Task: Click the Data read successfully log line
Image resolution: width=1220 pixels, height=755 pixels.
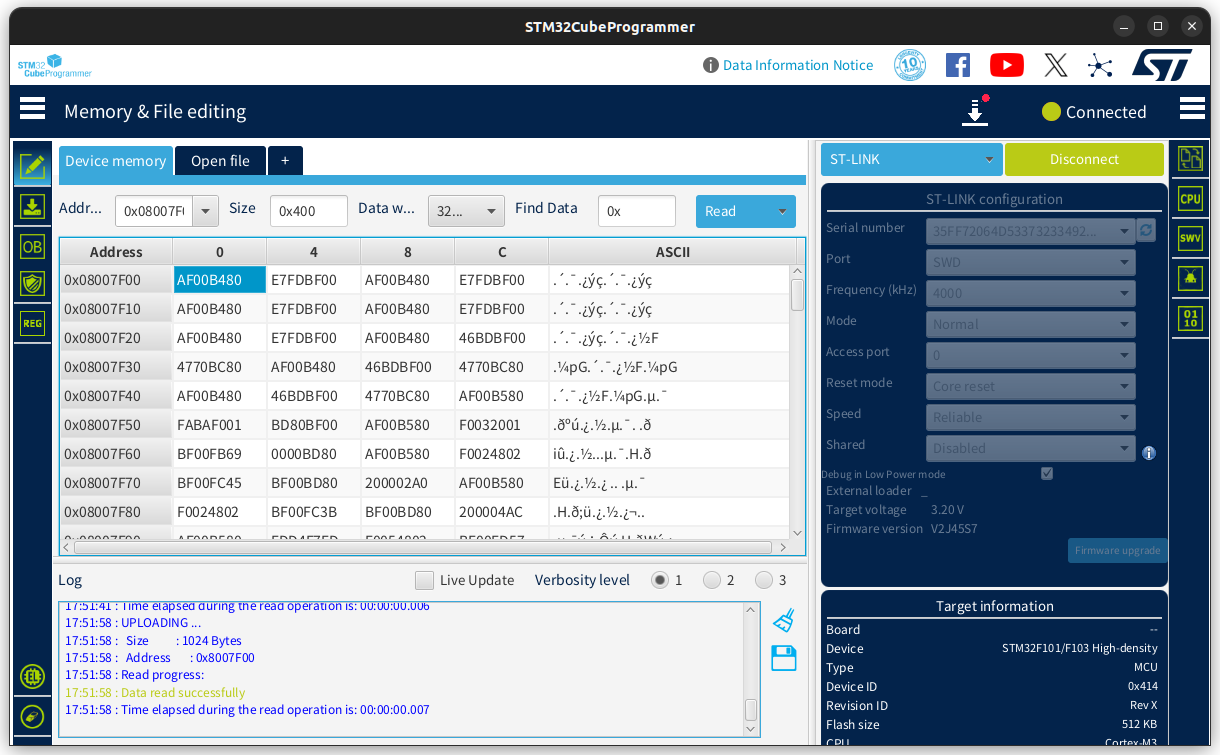Action: [155, 692]
